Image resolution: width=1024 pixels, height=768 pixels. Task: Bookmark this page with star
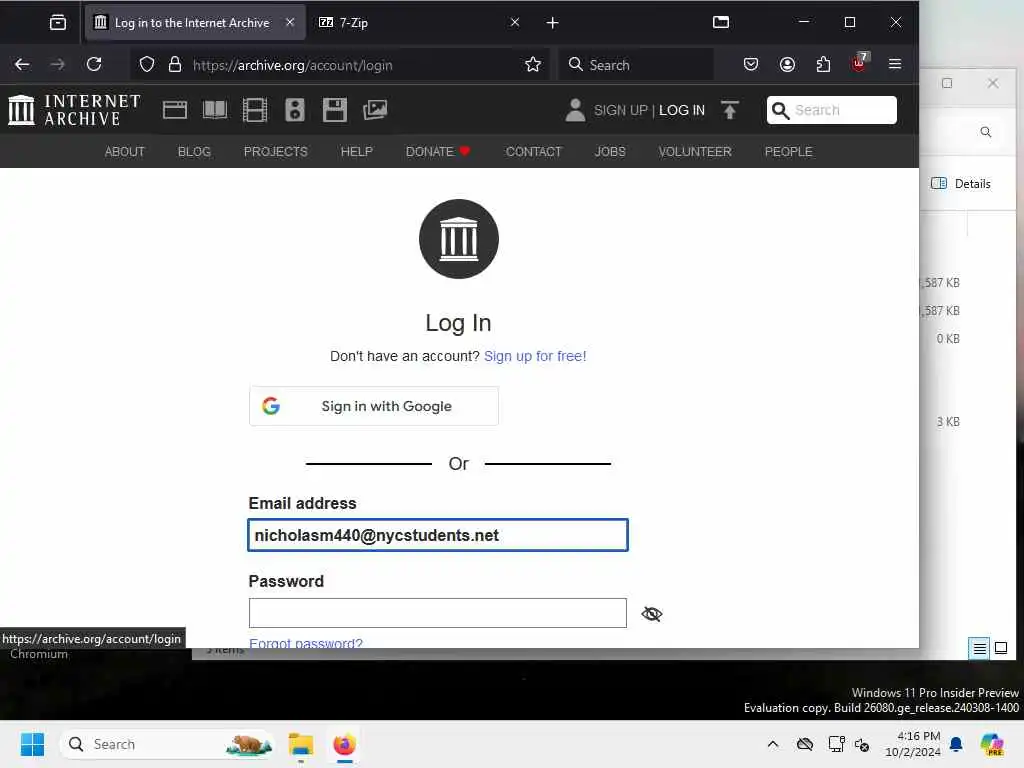click(533, 65)
